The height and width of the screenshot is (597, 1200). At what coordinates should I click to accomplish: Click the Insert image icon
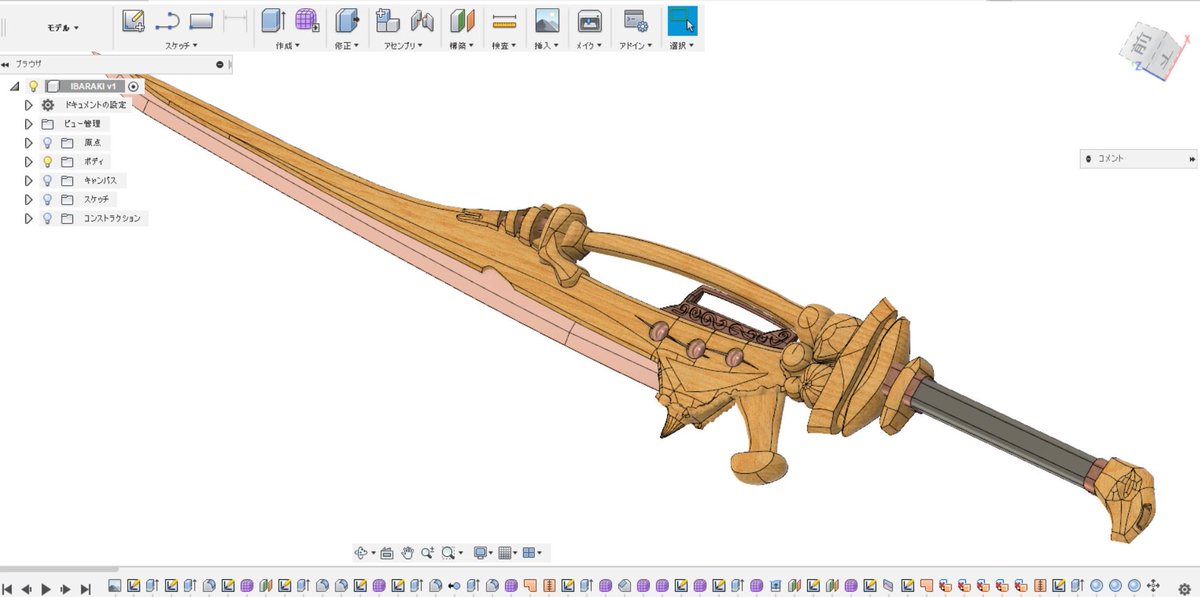[x=547, y=20]
